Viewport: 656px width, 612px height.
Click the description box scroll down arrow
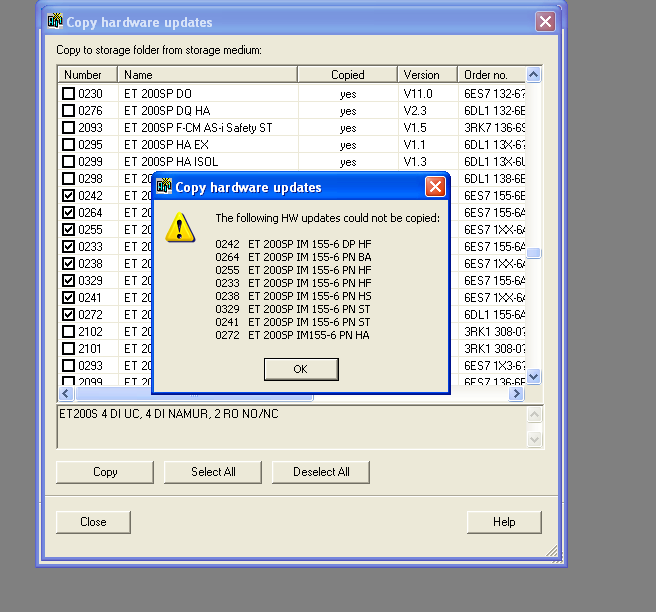(x=534, y=439)
